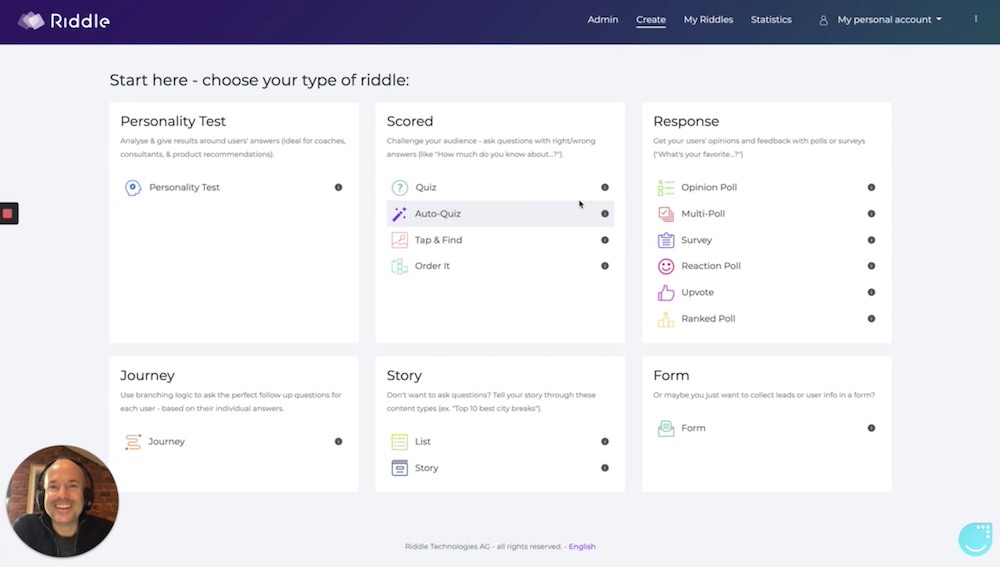This screenshot has height=567, width=1000.
Task: Select the Ranked Poll label
Action: tap(708, 318)
